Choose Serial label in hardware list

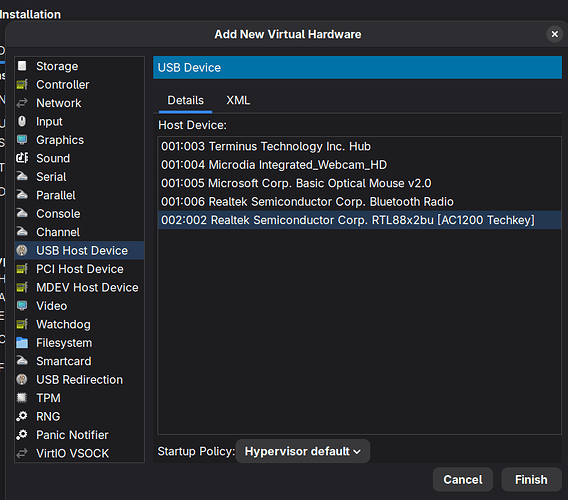click(x=51, y=177)
